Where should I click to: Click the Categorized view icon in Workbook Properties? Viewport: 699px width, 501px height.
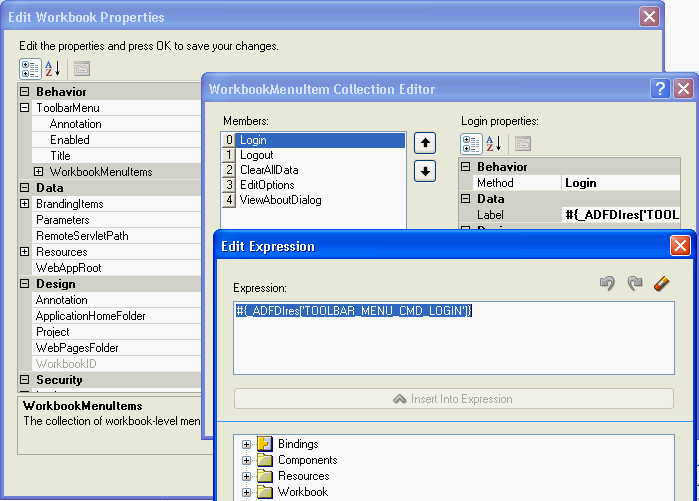click(x=30, y=68)
